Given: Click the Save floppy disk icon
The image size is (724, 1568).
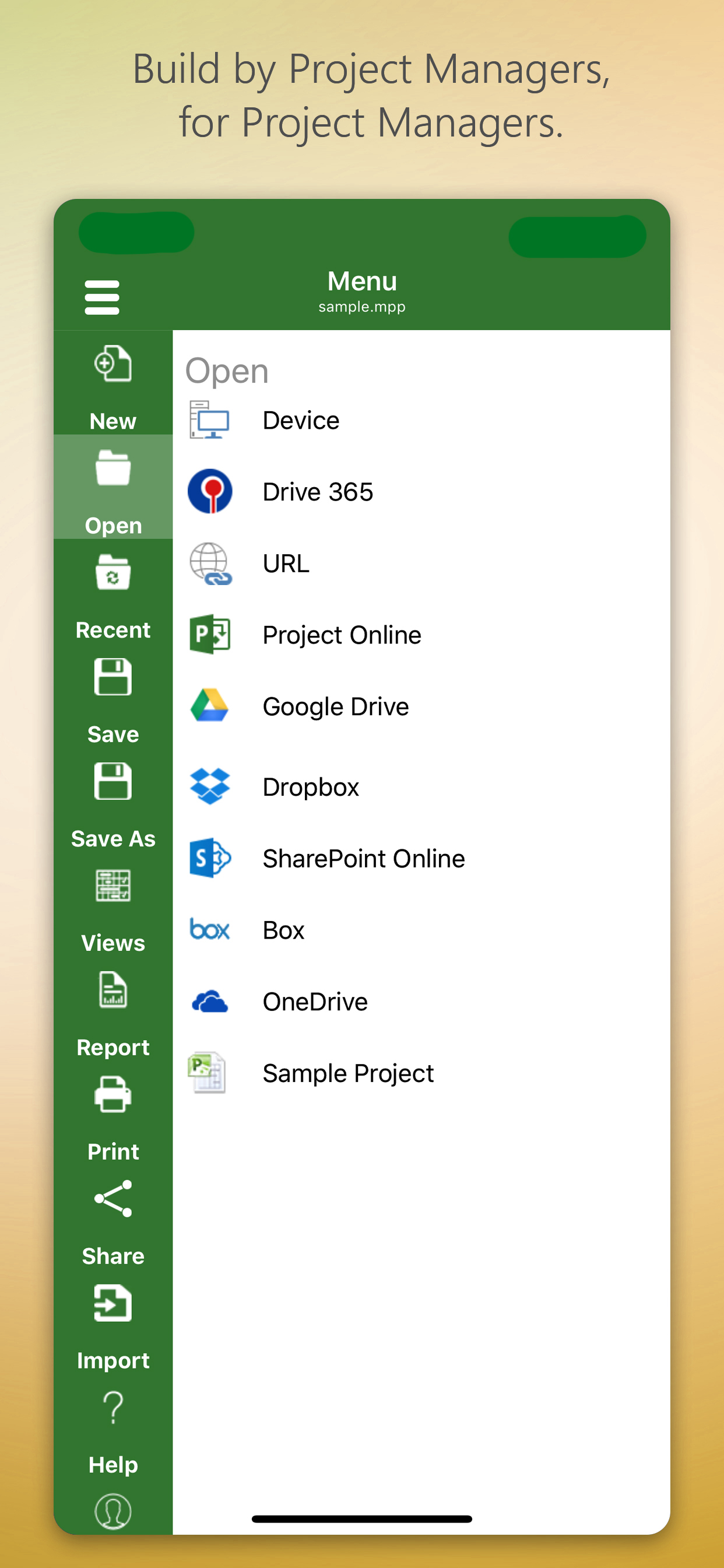Looking at the screenshot, I should tap(113, 677).
